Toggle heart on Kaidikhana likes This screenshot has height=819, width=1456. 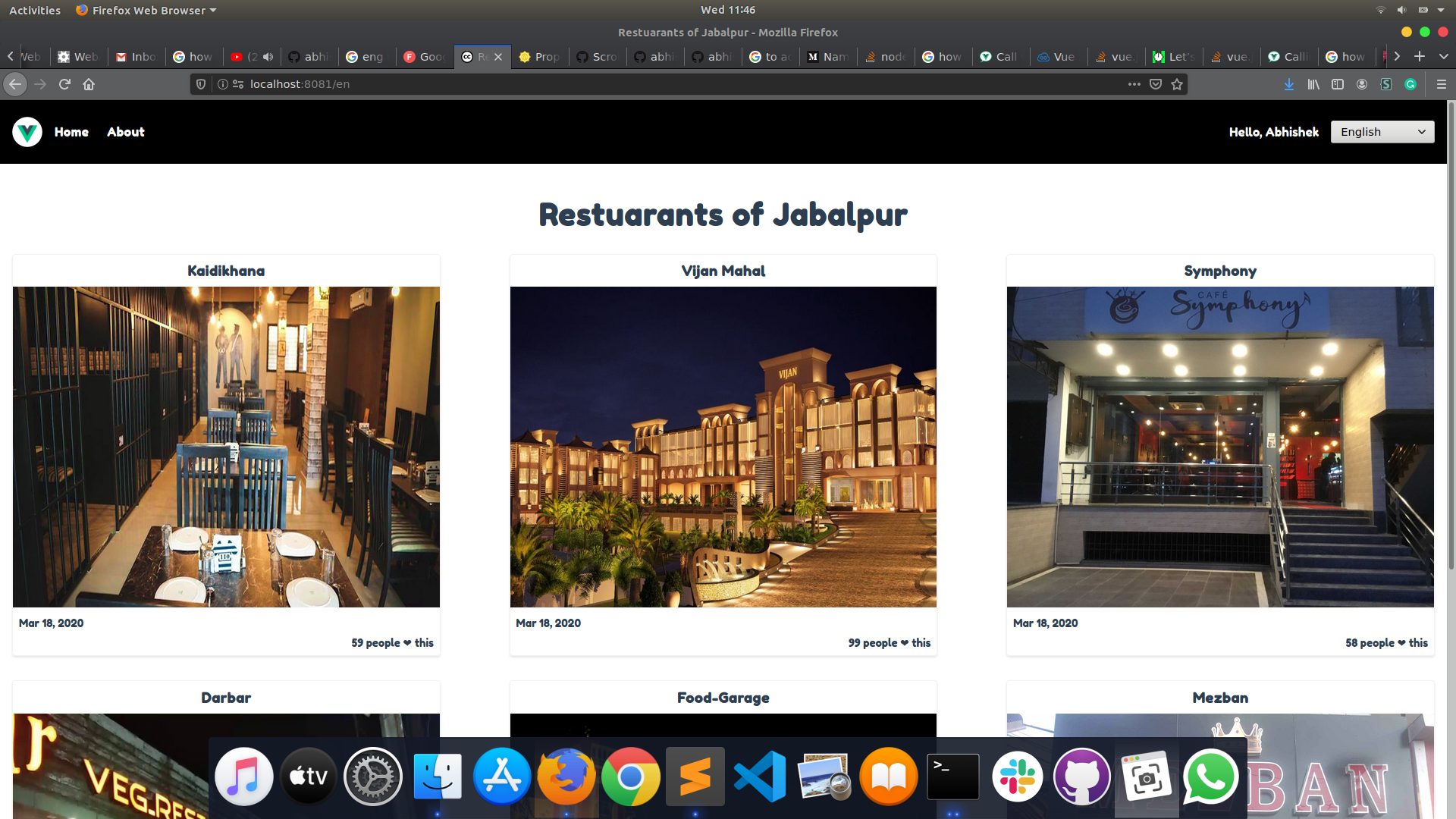[x=407, y=643]
